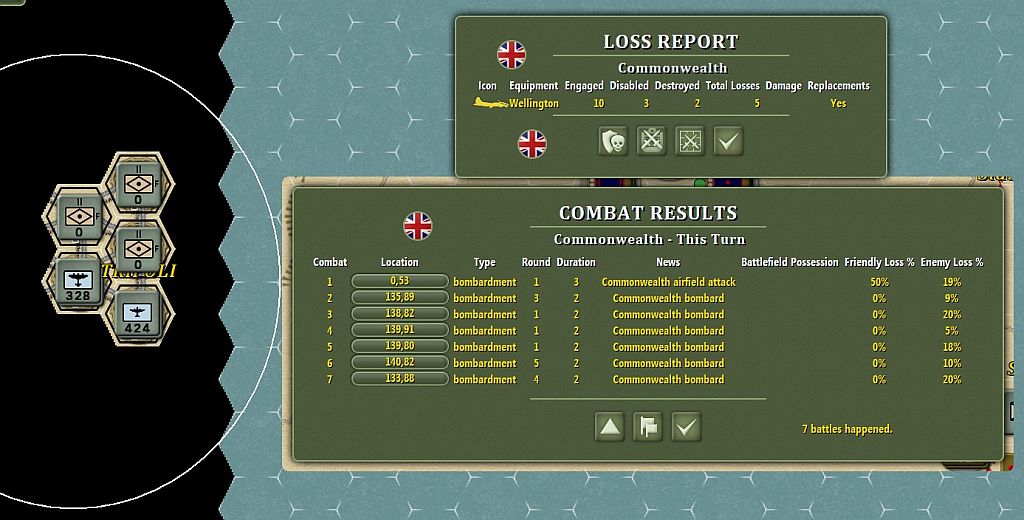
Task: Click the crossed-swords map icon in Loss Report
Action: point(690,141)
